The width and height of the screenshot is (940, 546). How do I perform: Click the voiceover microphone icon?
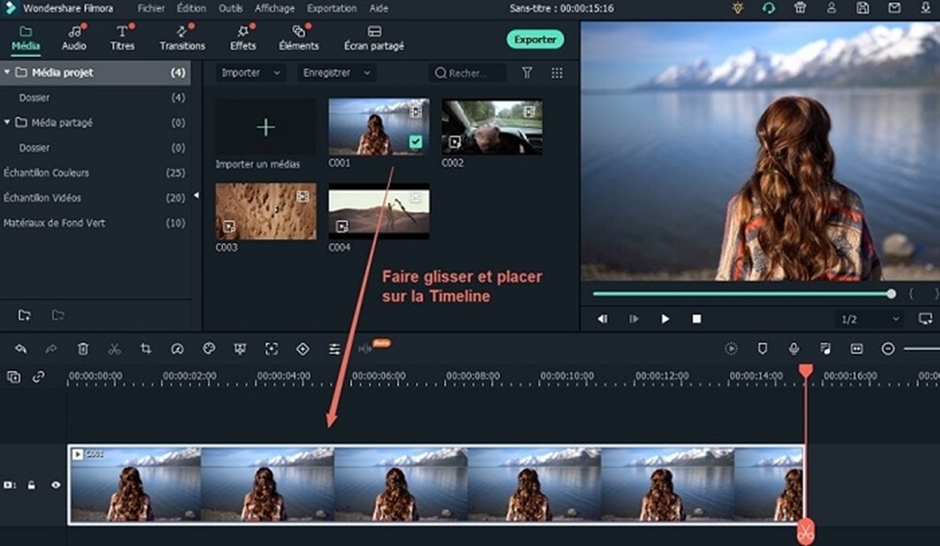tap(794, 349)
